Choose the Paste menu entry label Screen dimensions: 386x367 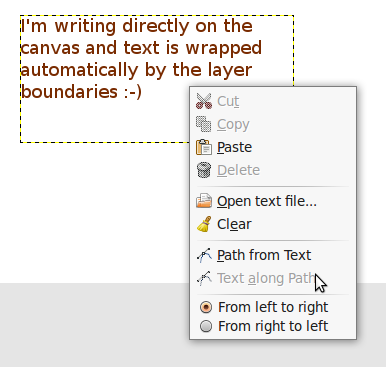[x=234, y=147]
